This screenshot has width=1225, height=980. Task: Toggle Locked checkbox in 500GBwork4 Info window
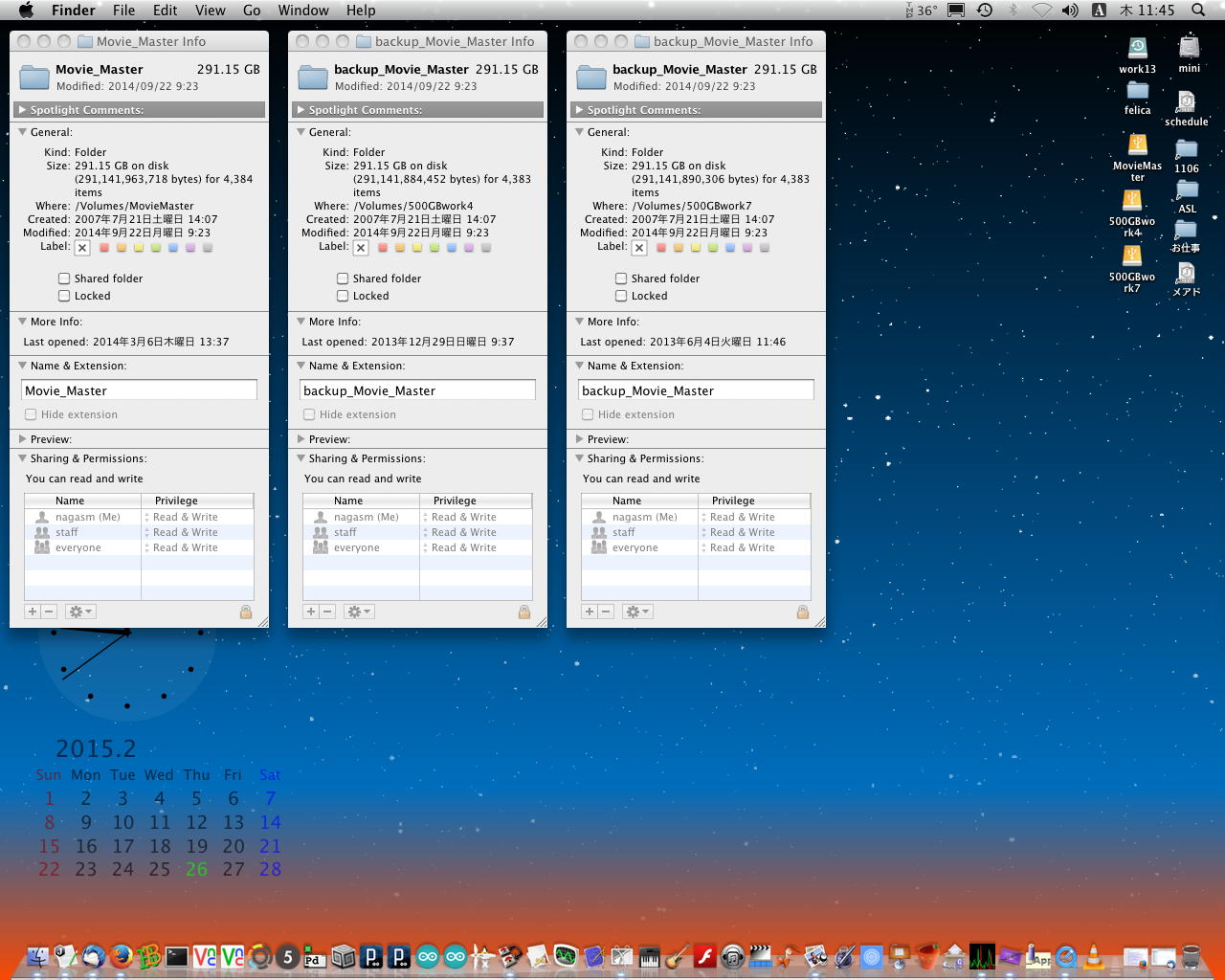[343, 296]
